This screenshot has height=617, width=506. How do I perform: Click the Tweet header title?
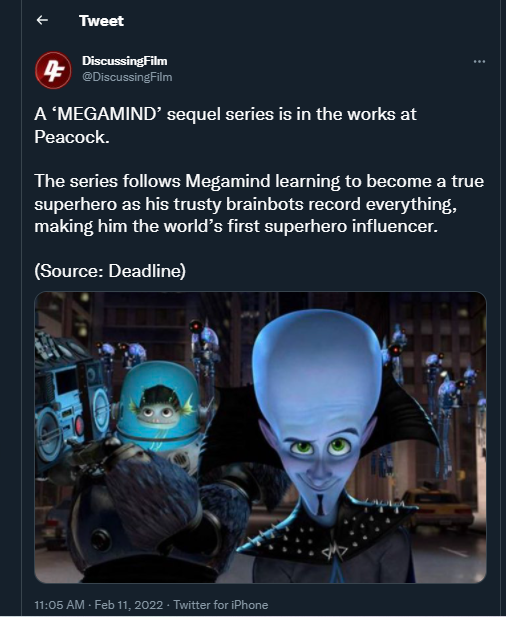[101, 20]
